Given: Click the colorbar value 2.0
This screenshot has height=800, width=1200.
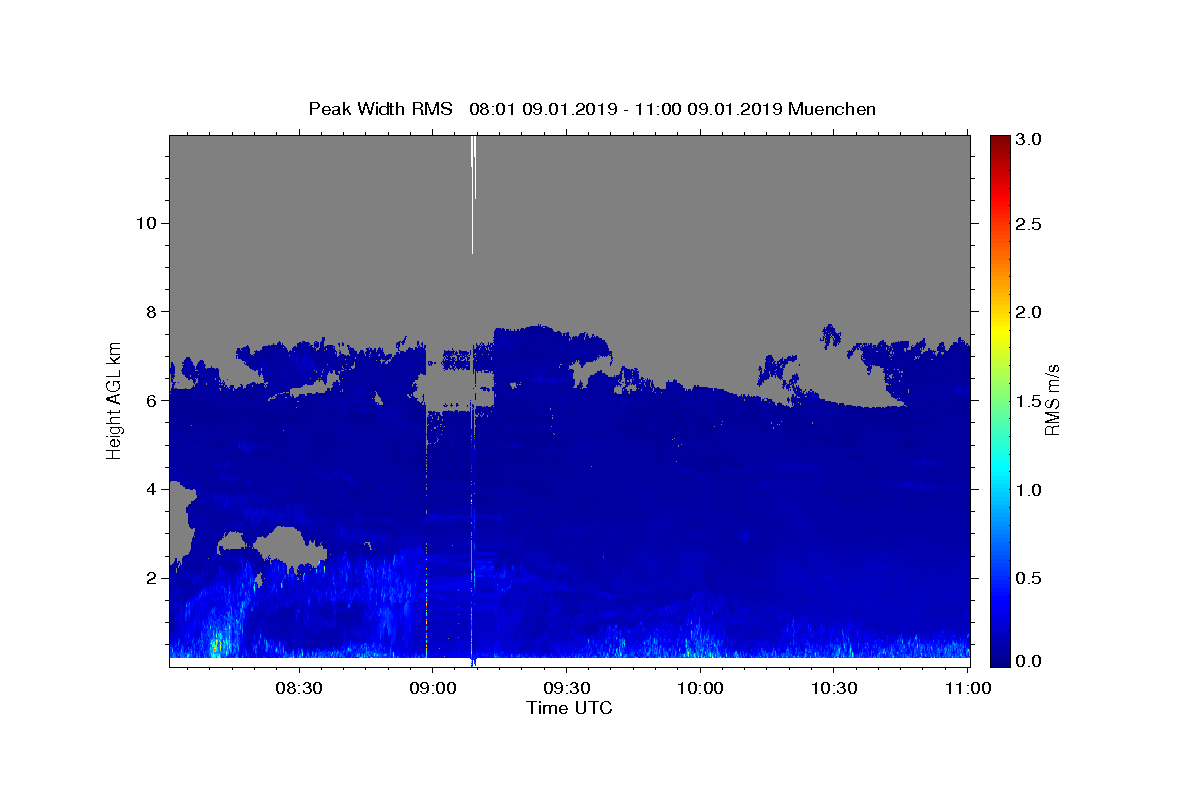Looking at the screenshot, I should coord(1029,312).
